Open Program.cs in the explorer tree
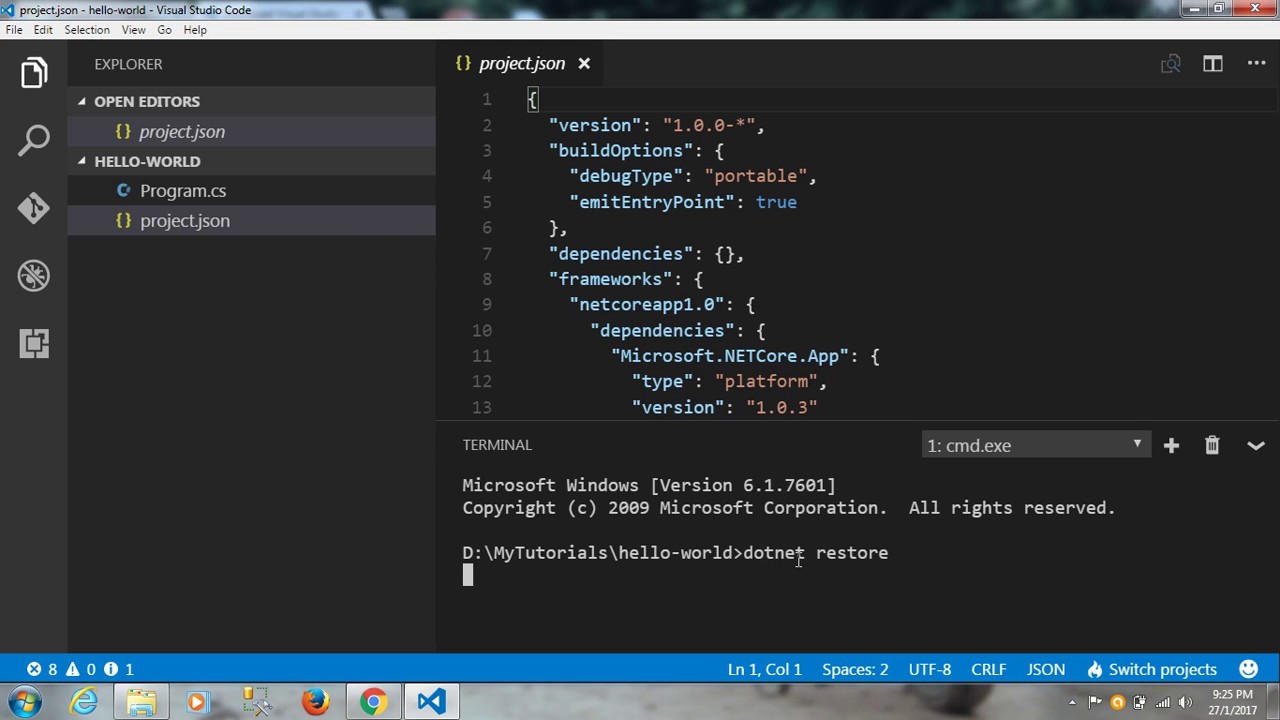The image size is (1280, 720). 252,191
